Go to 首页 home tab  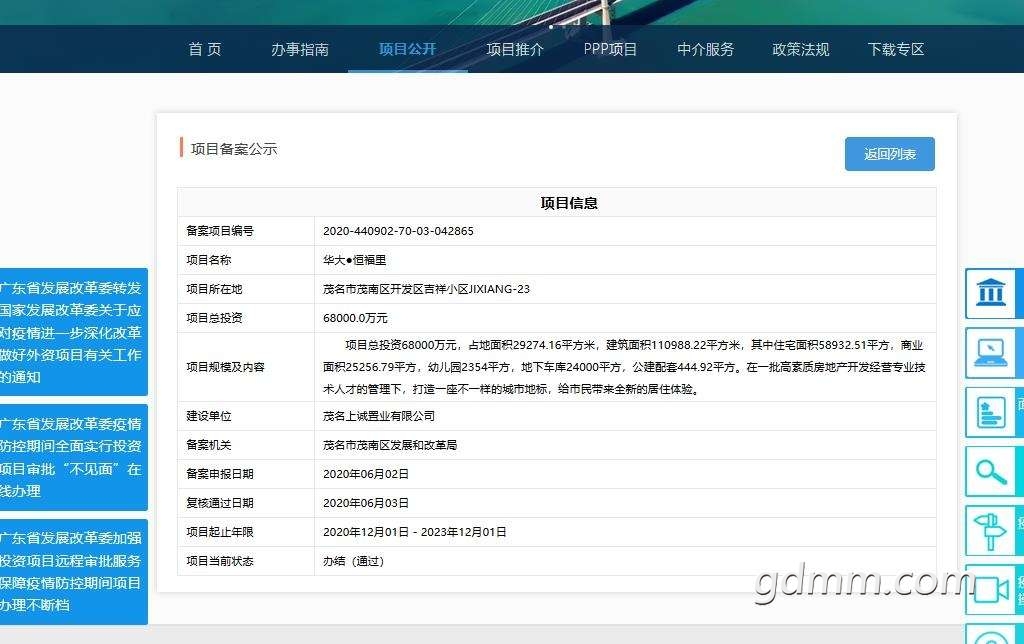(x=205, y=49)
